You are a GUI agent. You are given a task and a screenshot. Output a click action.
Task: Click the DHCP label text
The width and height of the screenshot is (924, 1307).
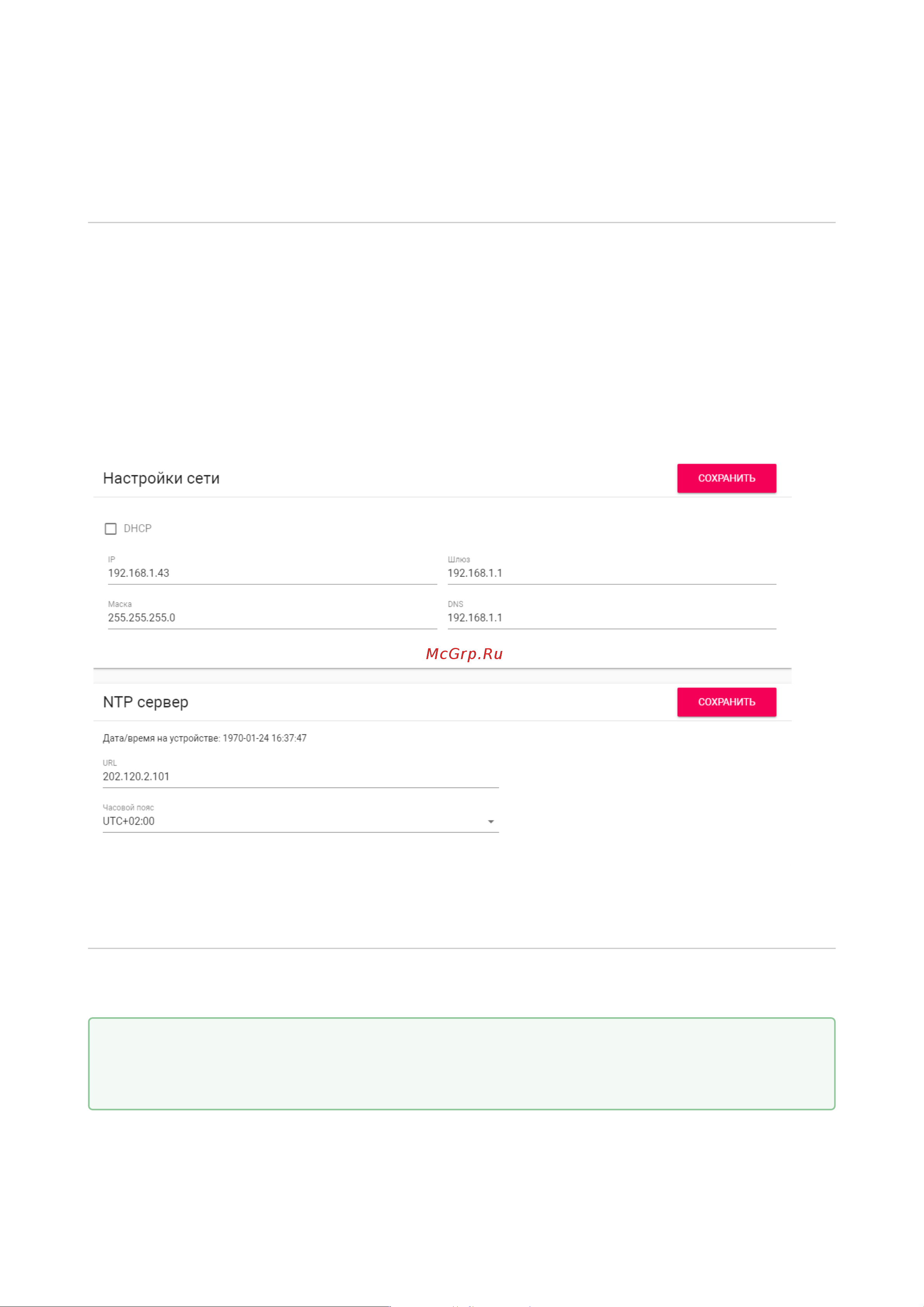pyautogui.click(x=138, y=528)
